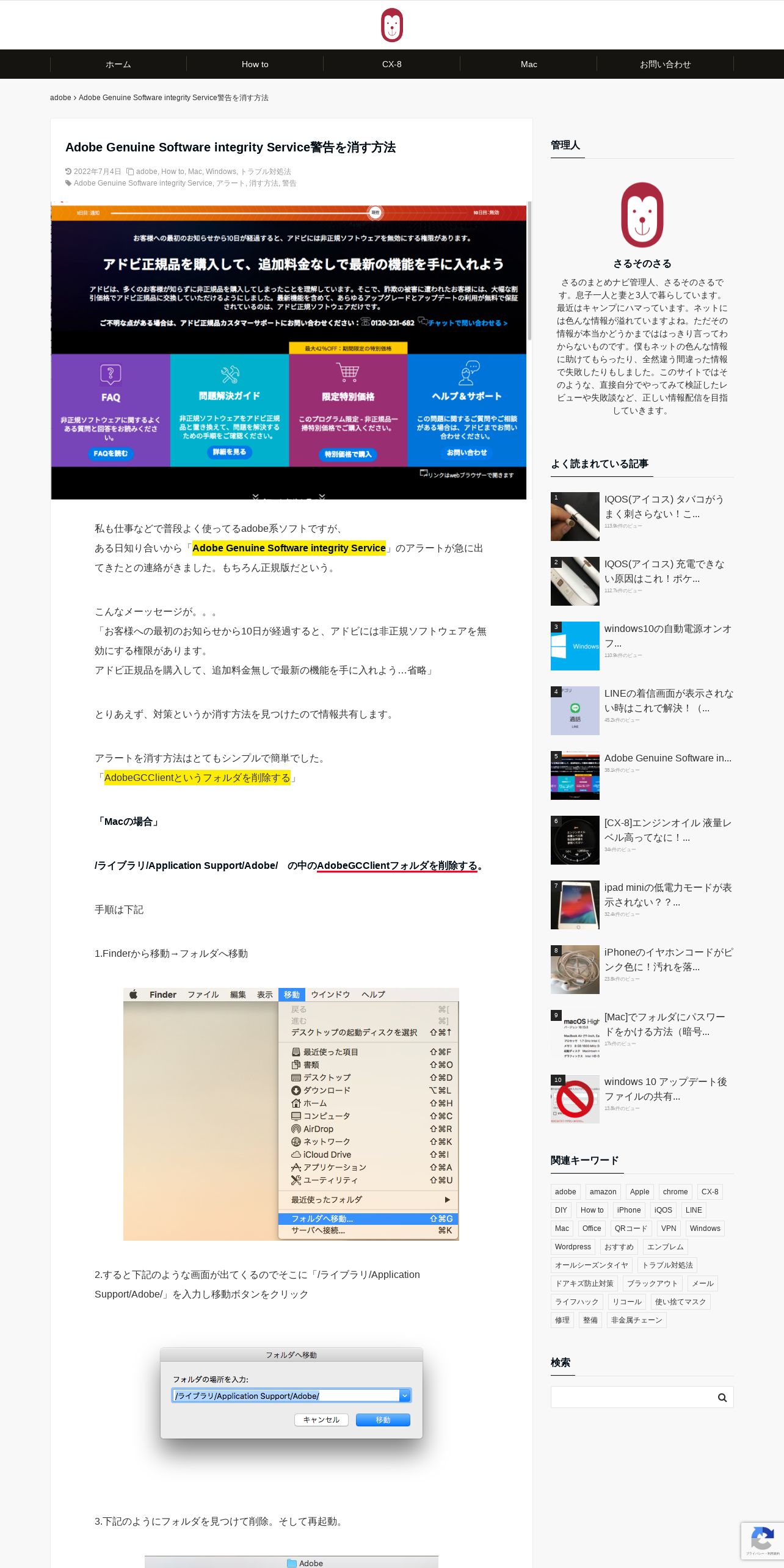Open the How to navigation item
Image resolution: width=784 pixels, height=1568 pixels.
[x=255, y=64]
